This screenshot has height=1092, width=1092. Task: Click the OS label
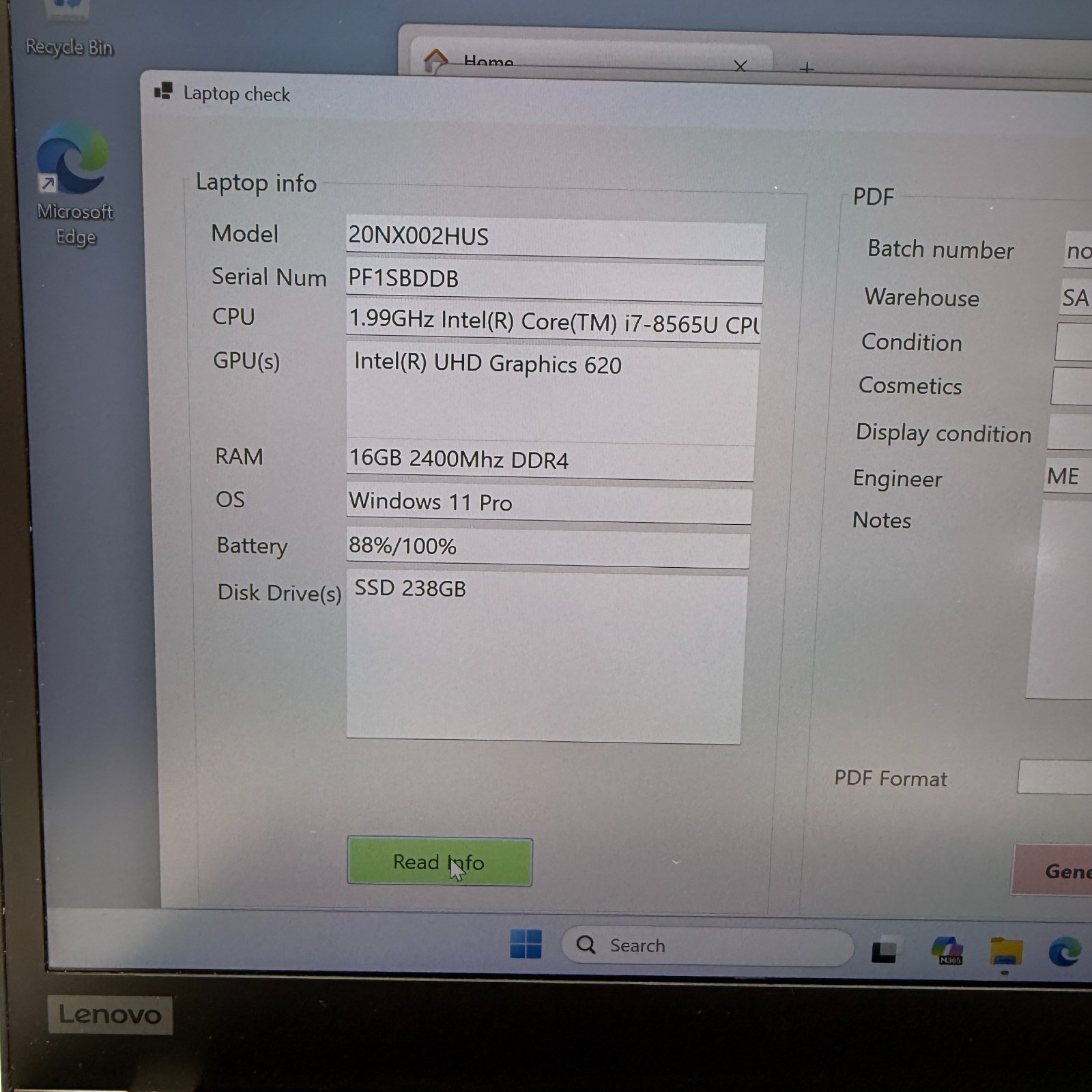[x=230, y=500]
